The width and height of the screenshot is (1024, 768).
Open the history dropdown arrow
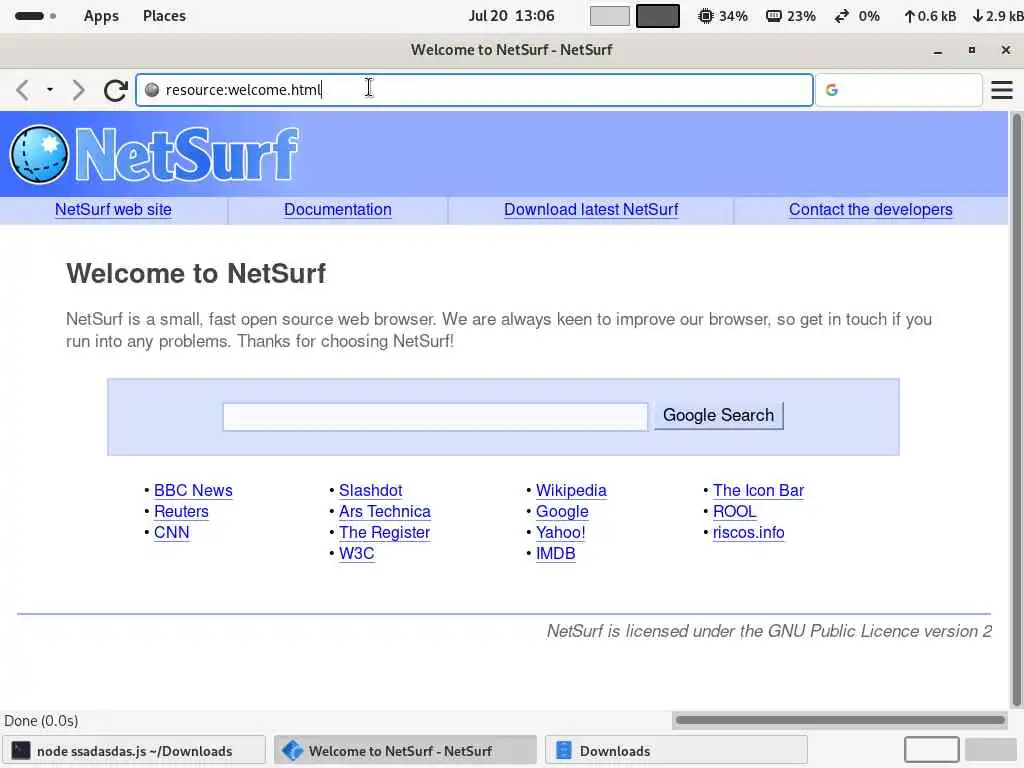[x=50, y=89]
